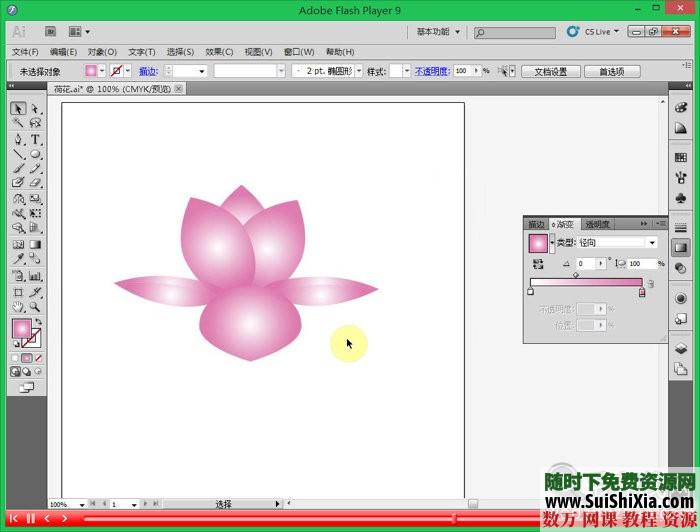Screen dimensions: 700x532
Task: Open stroke color dropdown in control bar
Action: 128,71
